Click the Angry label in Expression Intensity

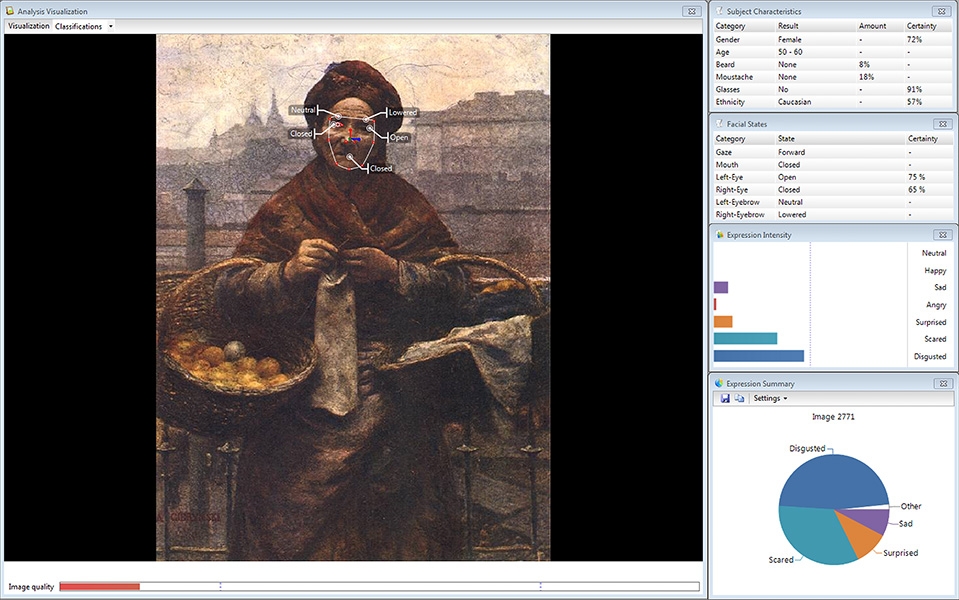coord(936,305)
